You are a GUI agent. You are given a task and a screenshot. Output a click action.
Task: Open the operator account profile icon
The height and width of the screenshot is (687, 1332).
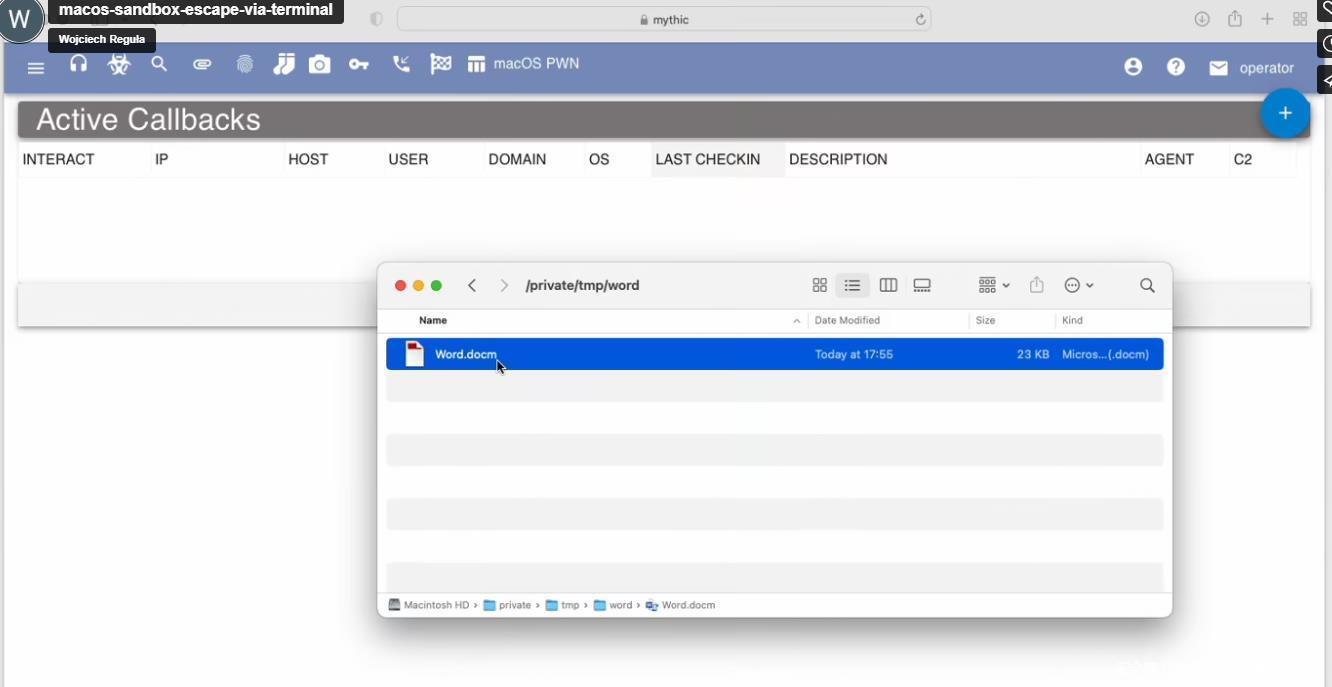pyautogui.click(x=1133, y=66)
